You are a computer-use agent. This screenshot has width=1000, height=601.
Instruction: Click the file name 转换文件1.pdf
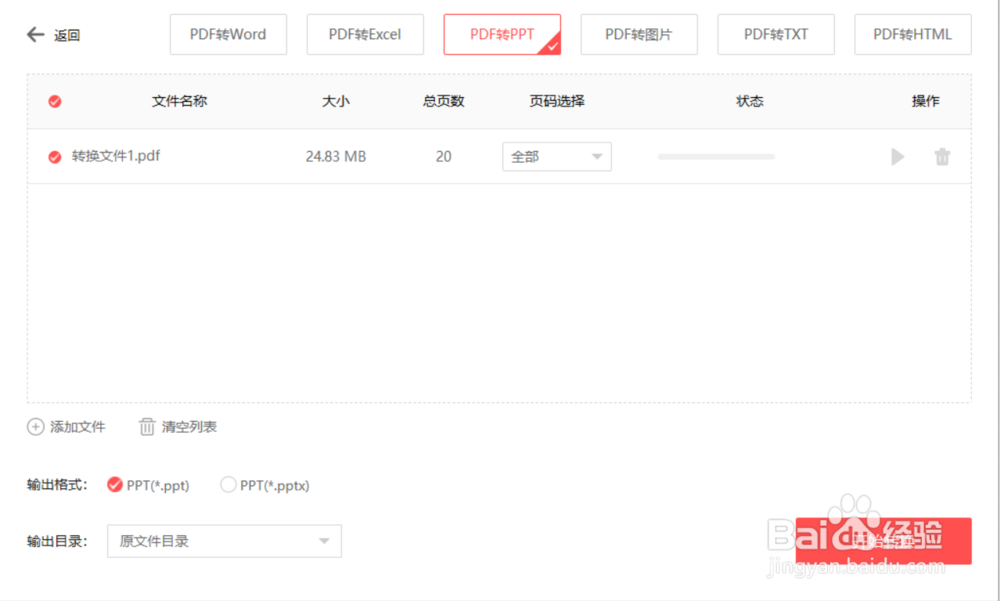tap(116, 156)
